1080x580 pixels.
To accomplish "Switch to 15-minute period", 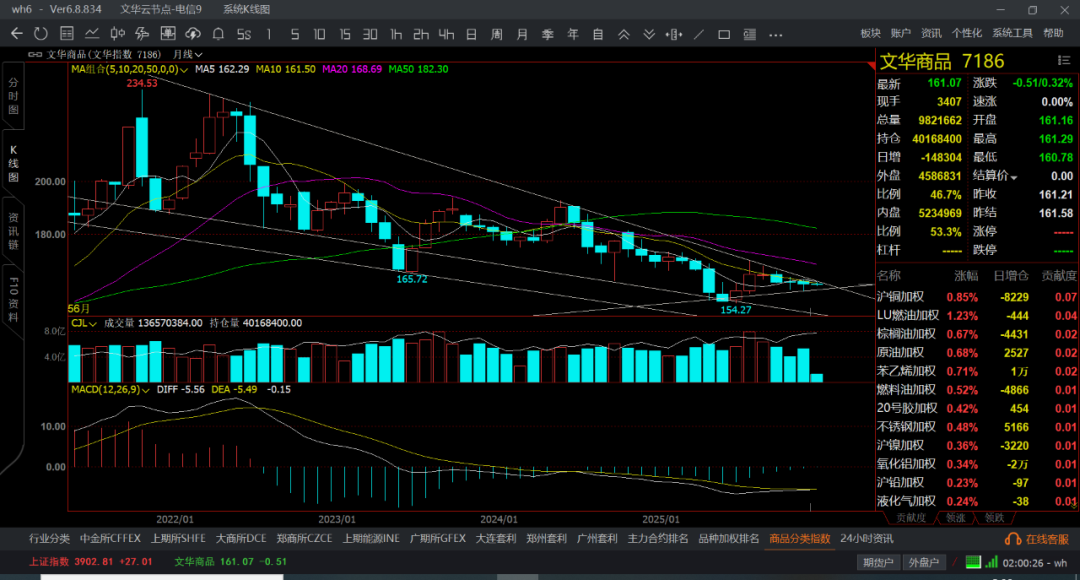I will (344, 34).
